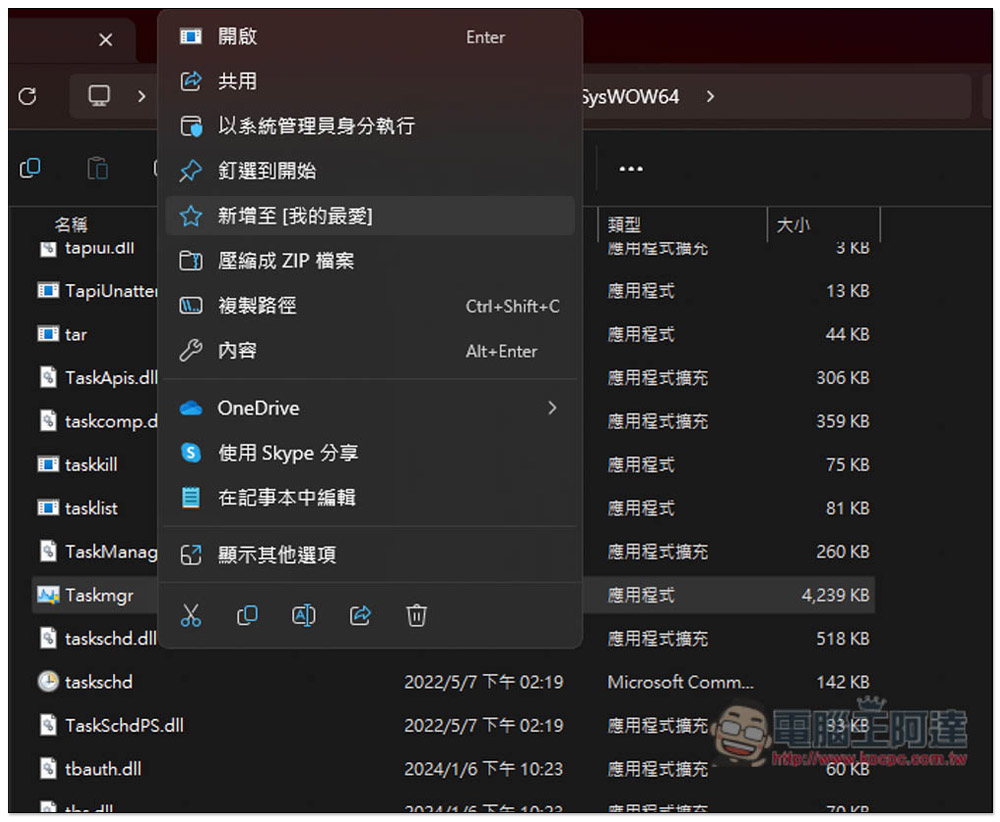
Task: Close the Explorer tab with X button
Action: (x=106, y=40)
